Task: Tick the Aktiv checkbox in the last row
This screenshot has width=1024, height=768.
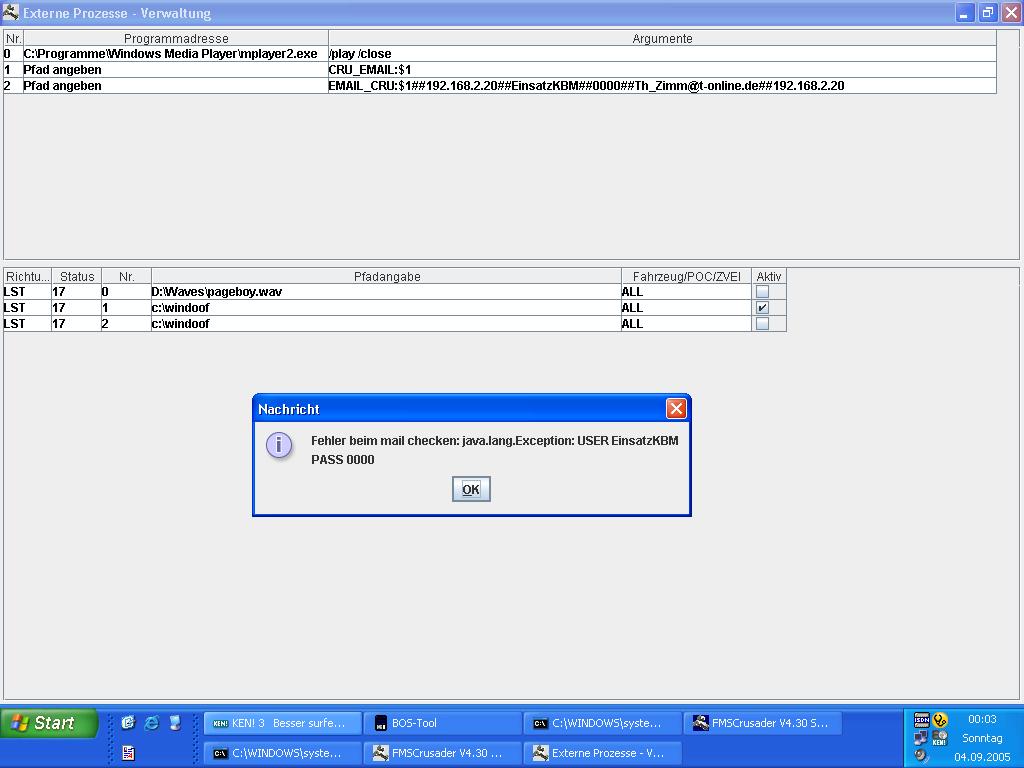Action: [x=762, y=324]
